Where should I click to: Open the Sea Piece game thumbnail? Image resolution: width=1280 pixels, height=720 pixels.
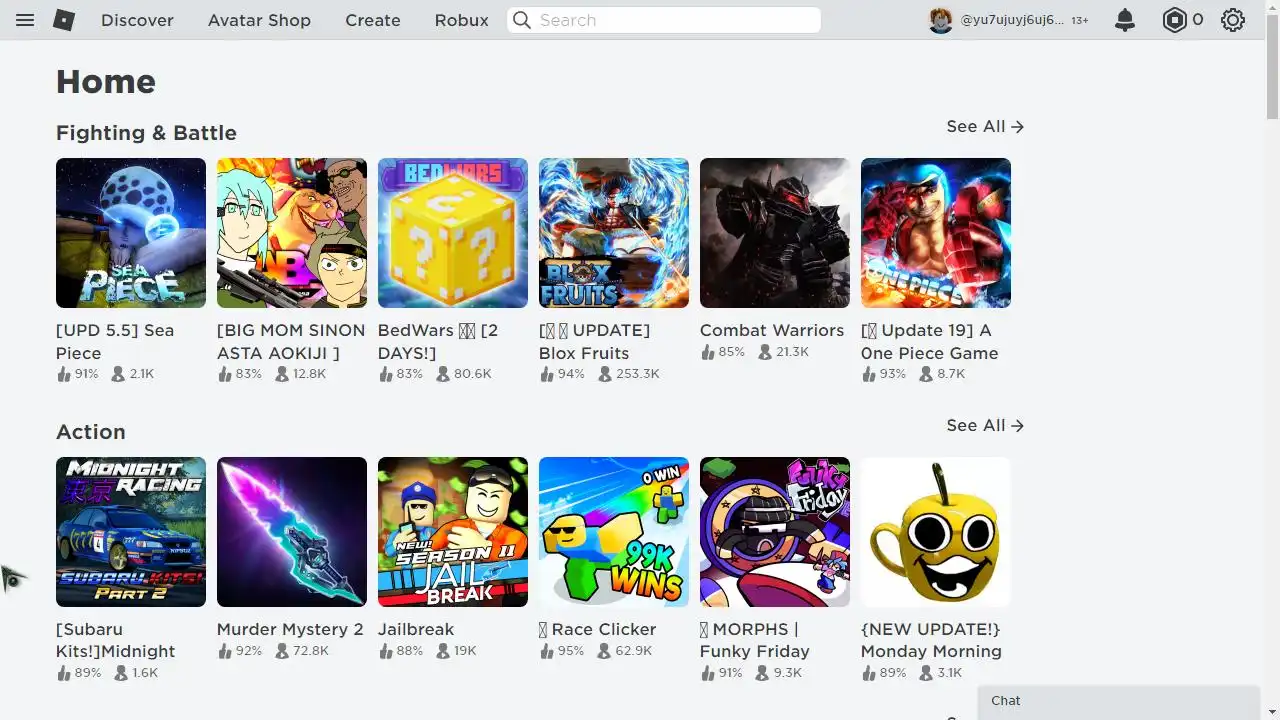[131, 233]
